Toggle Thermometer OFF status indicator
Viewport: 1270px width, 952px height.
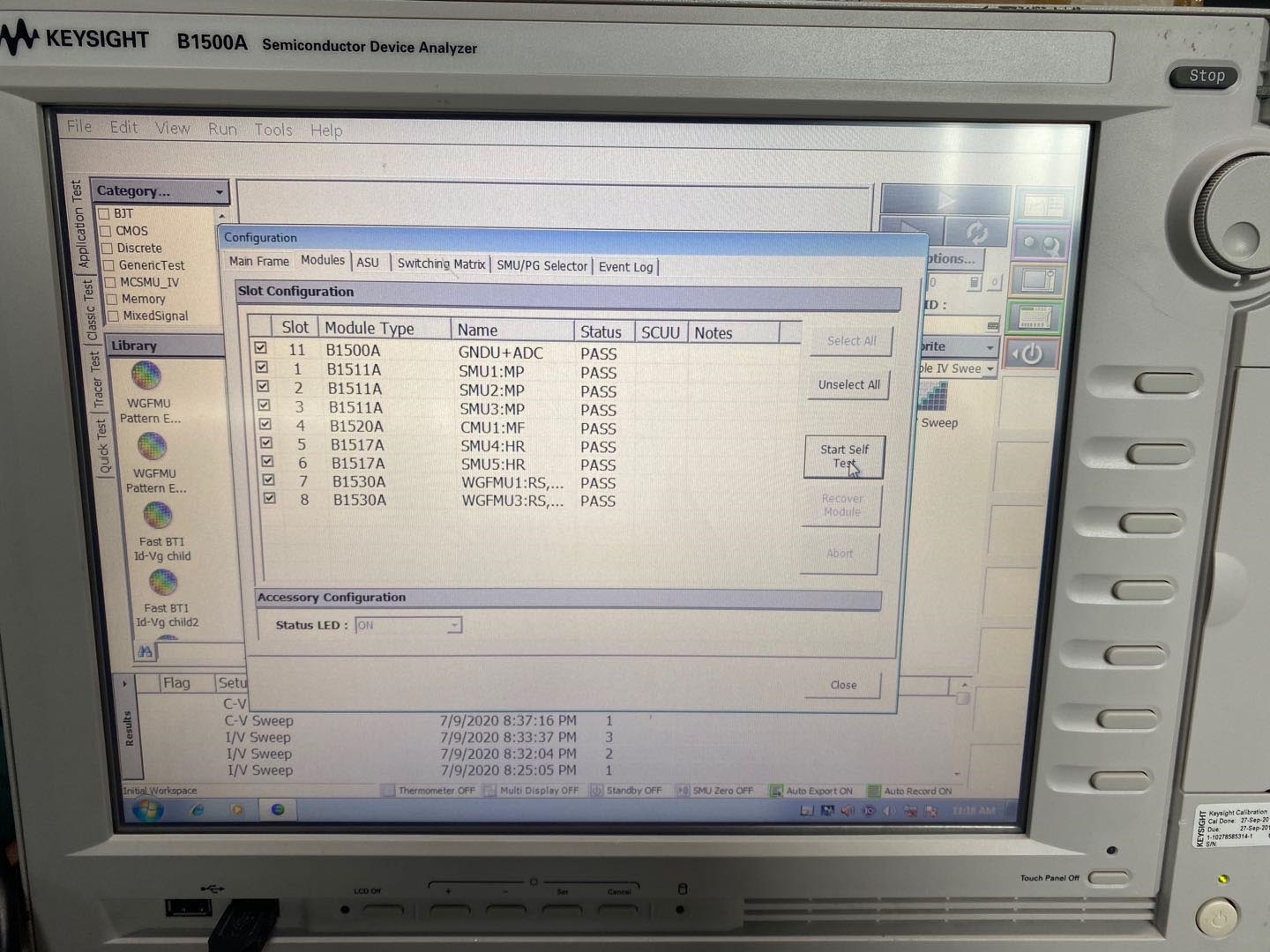pos(429,791)
